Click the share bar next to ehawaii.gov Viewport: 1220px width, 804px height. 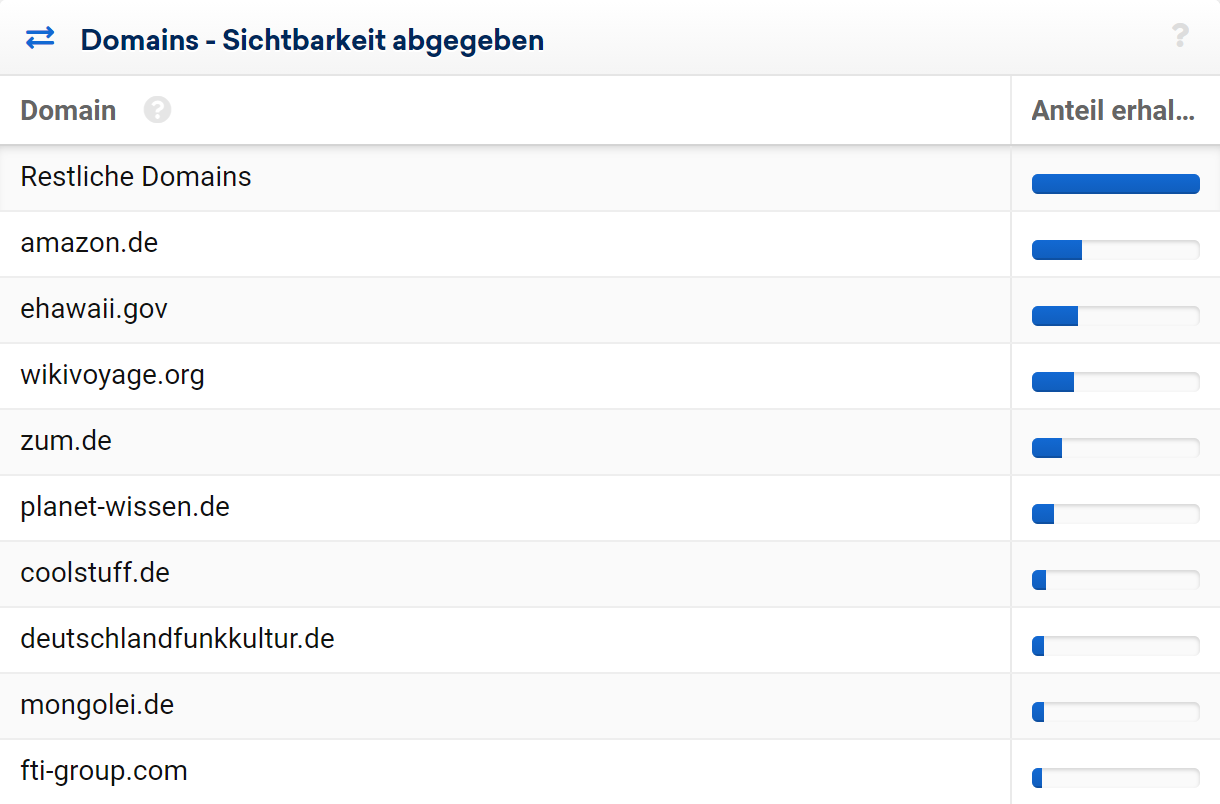1115,316
